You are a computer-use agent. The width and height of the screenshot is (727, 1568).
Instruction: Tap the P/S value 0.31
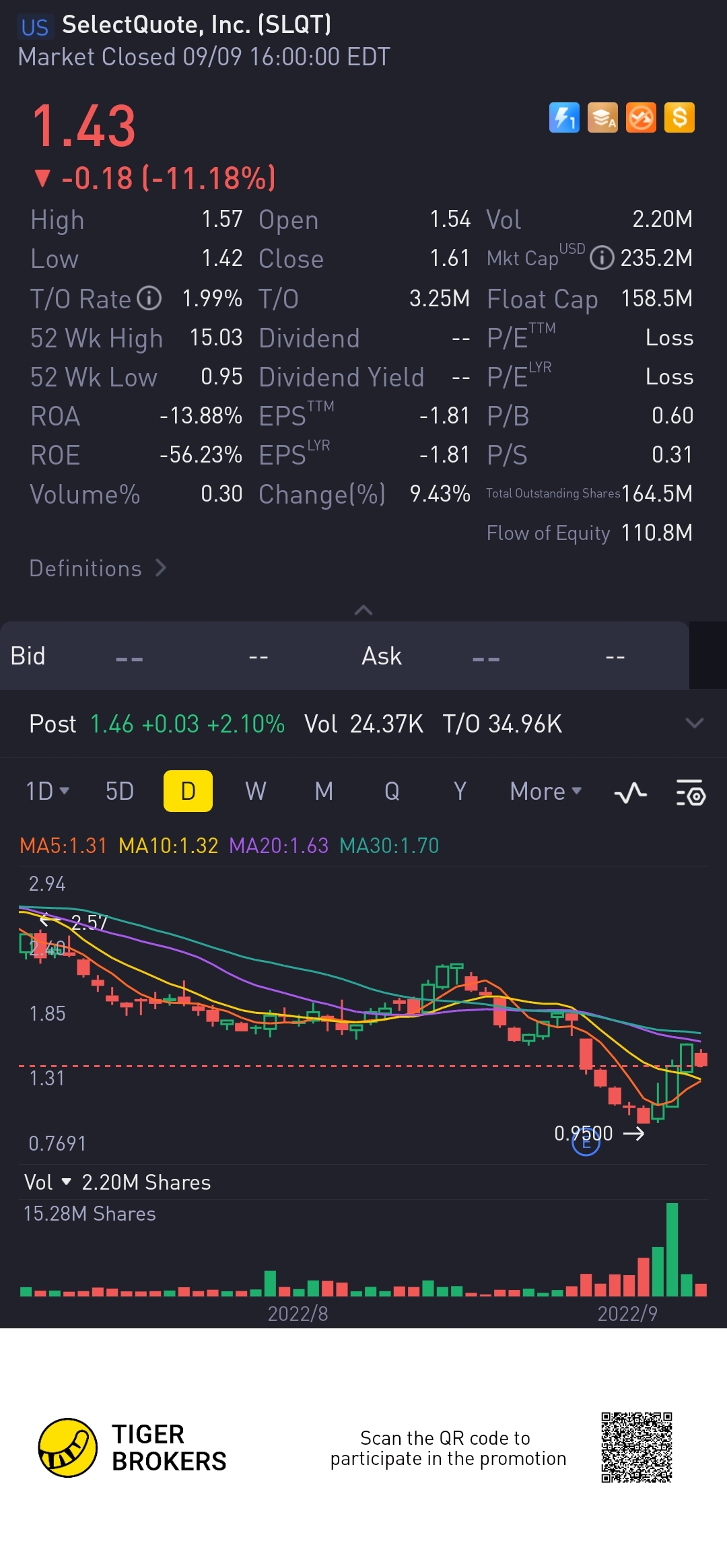tap(672, 454)
